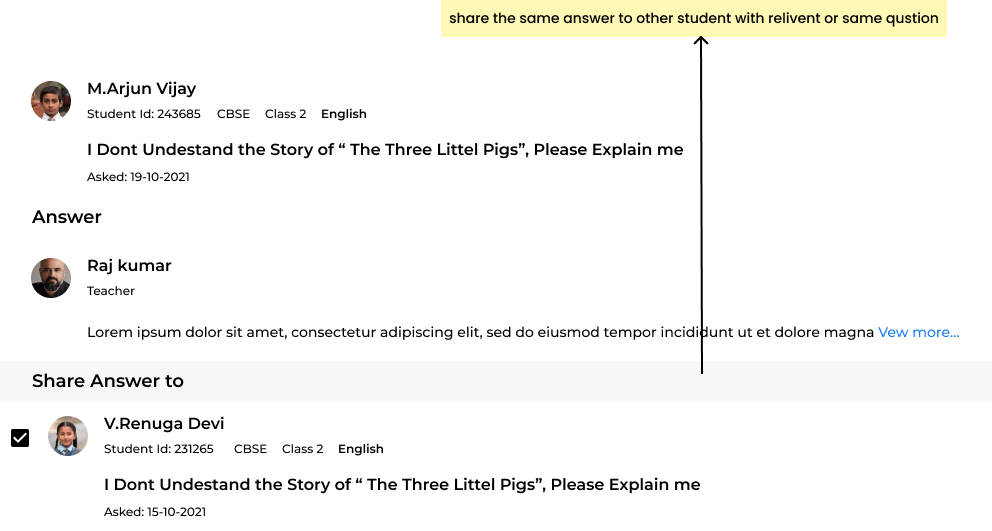Click Arjun's Three Littel Pigs question text

click(x=385, y=150)
